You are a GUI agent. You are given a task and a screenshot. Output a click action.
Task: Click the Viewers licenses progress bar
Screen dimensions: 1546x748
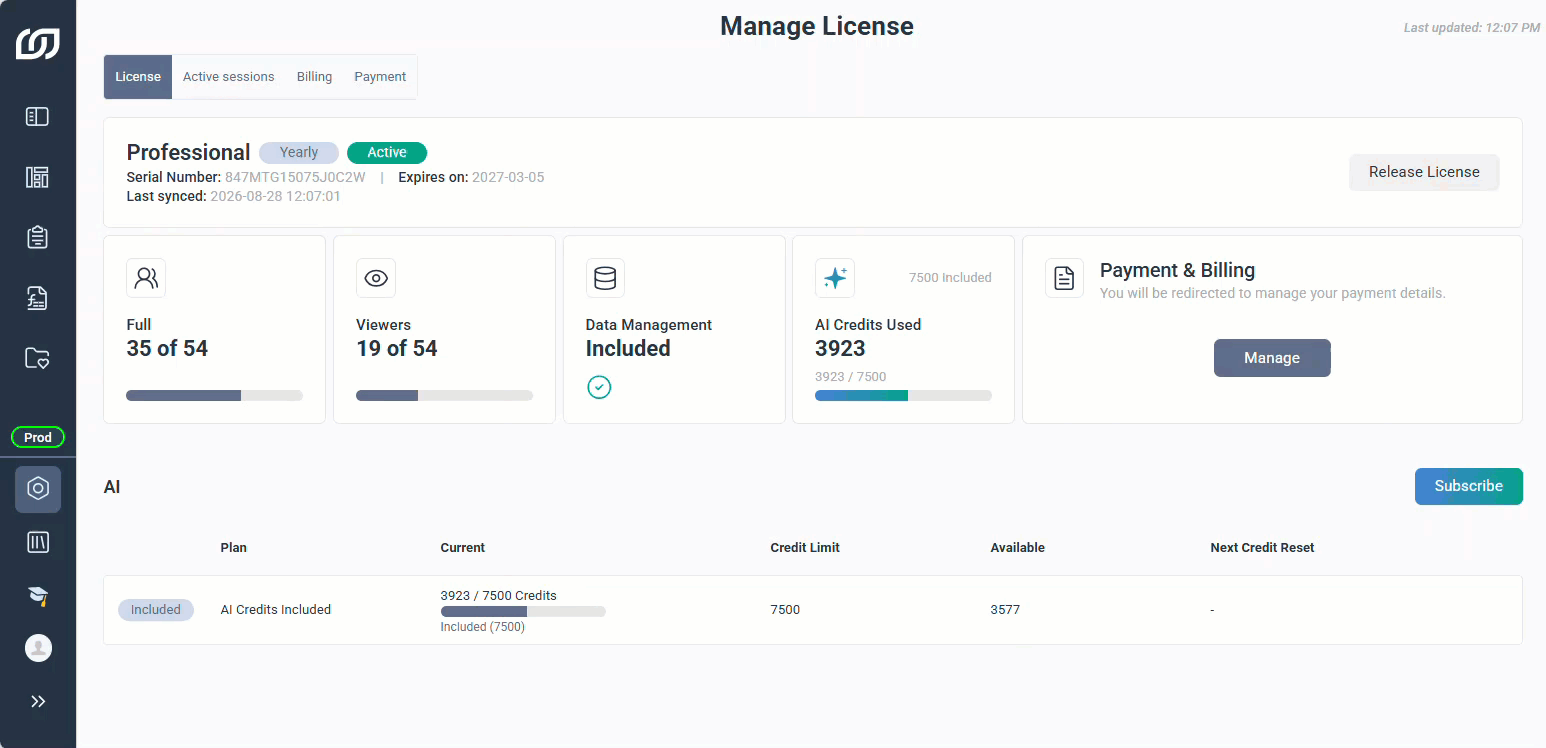click(444, 396)
